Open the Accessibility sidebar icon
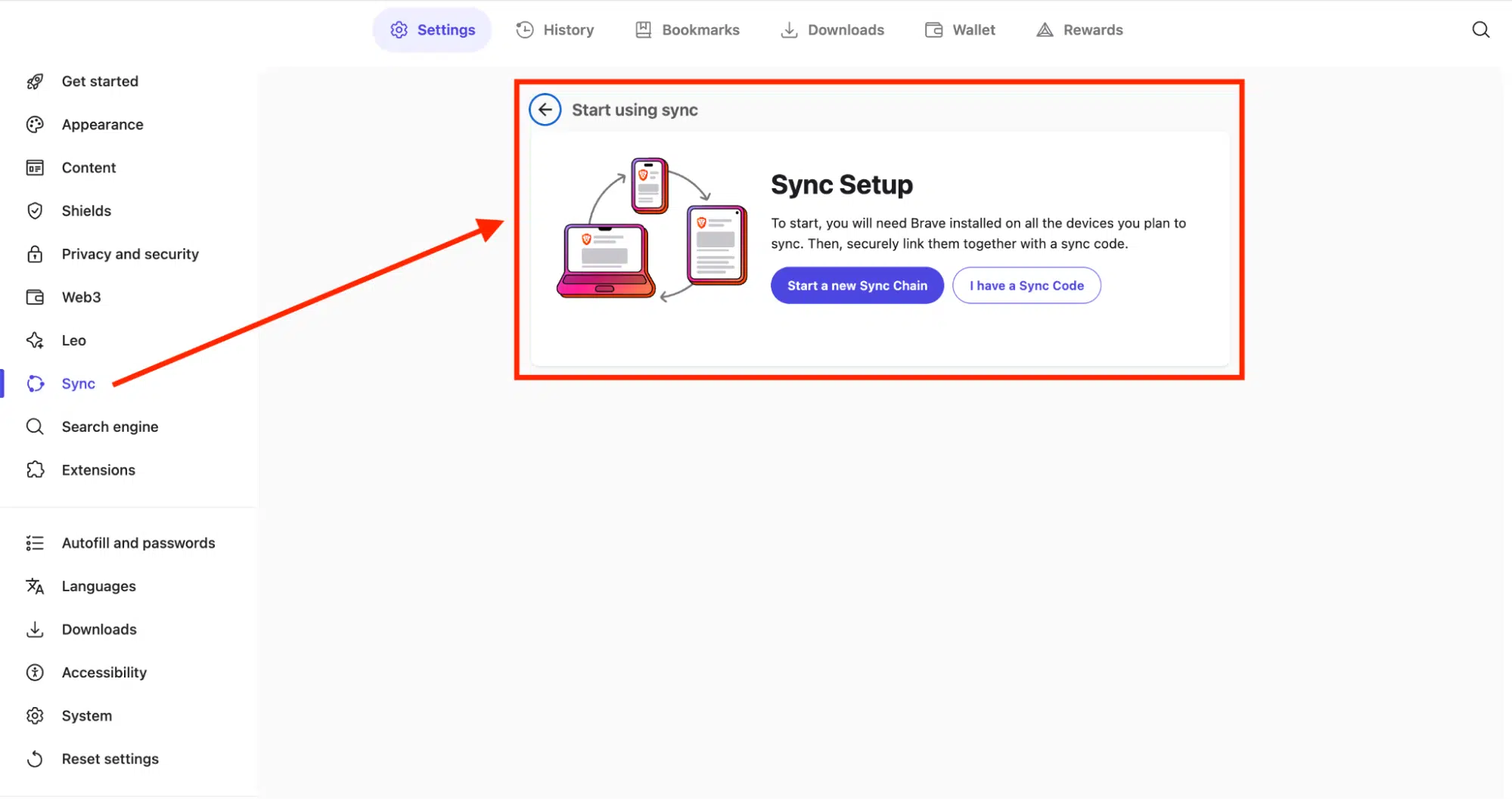This screenshot has height=800, width=1512. [x=35, y=672]
